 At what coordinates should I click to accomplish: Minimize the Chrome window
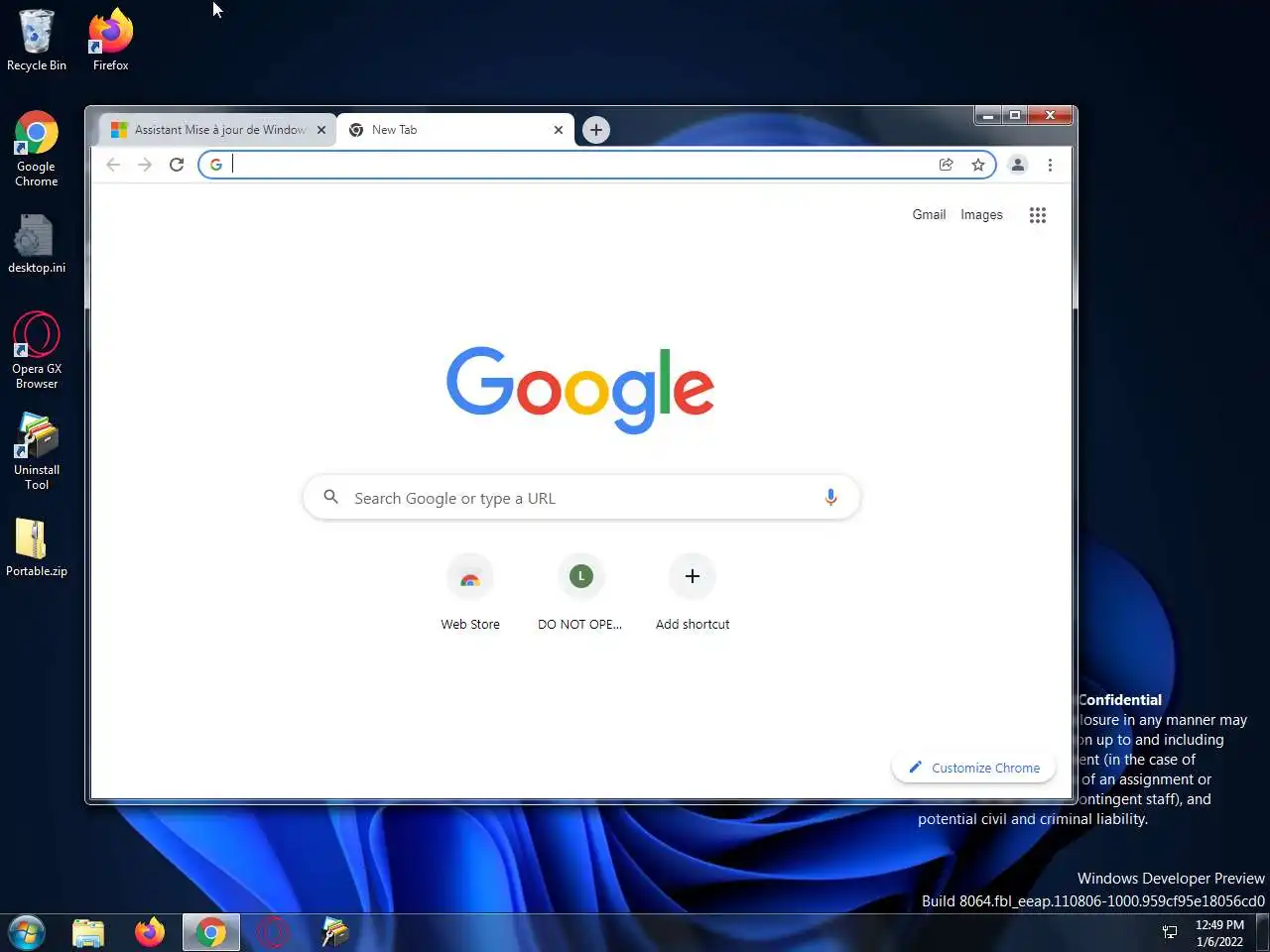pyautogui.click(x=988, y=115)
